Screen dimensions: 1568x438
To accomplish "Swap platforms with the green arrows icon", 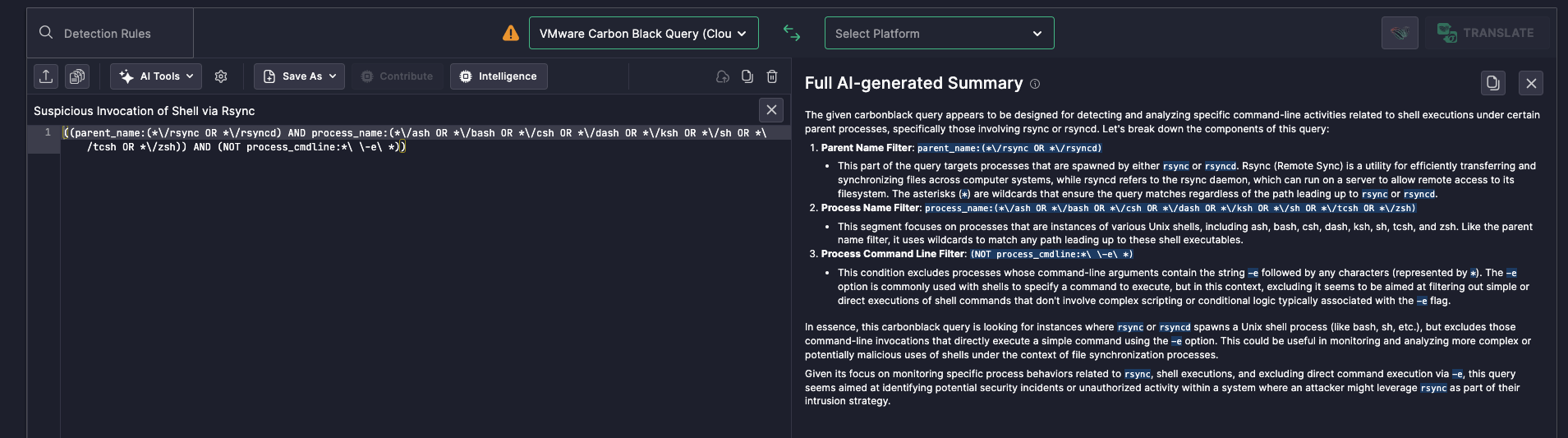I will point(792,33).
